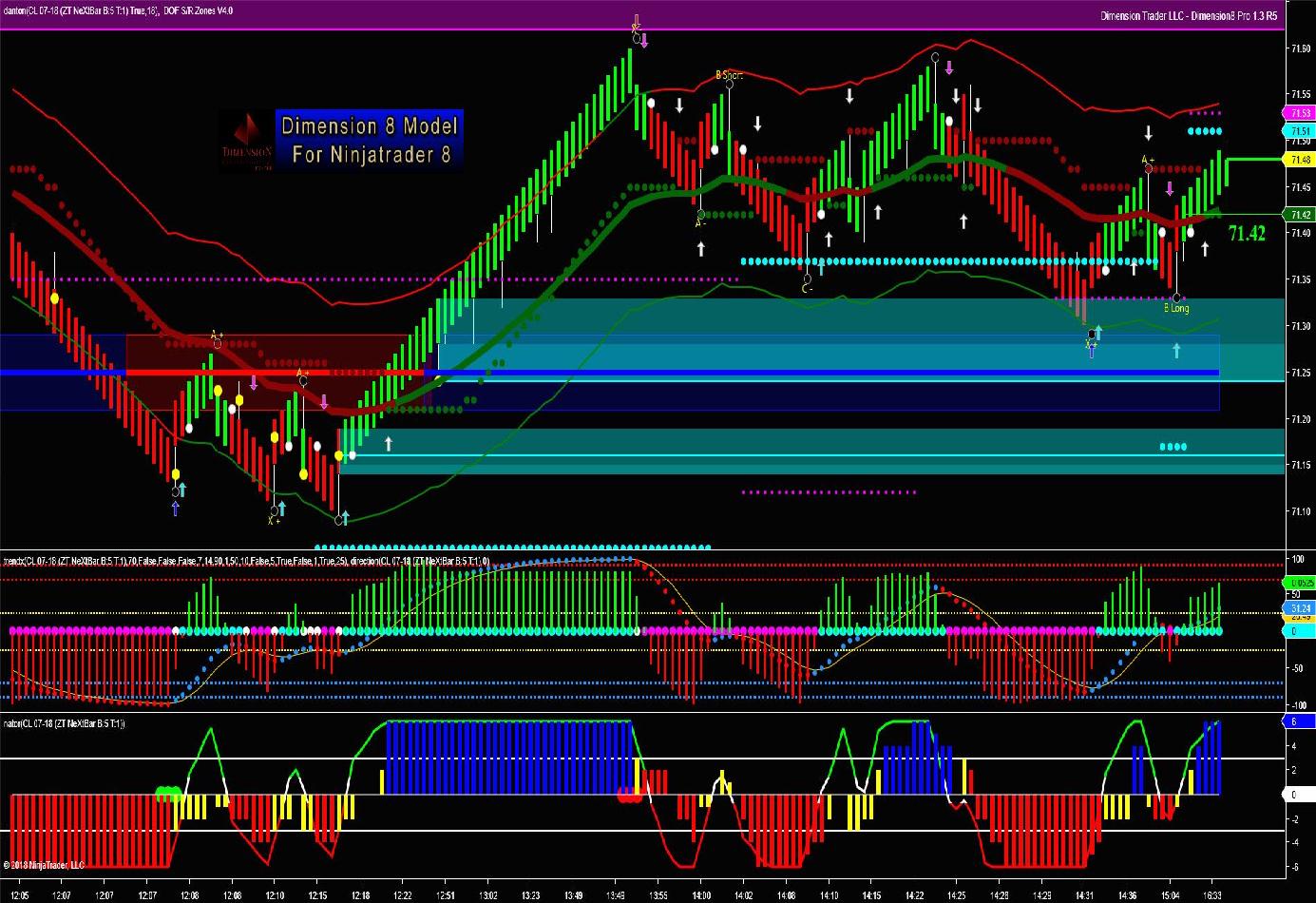The image size is (1316, 903).
Task: Click the cyan 71.51 price marker
Action: click(1300, 131)
